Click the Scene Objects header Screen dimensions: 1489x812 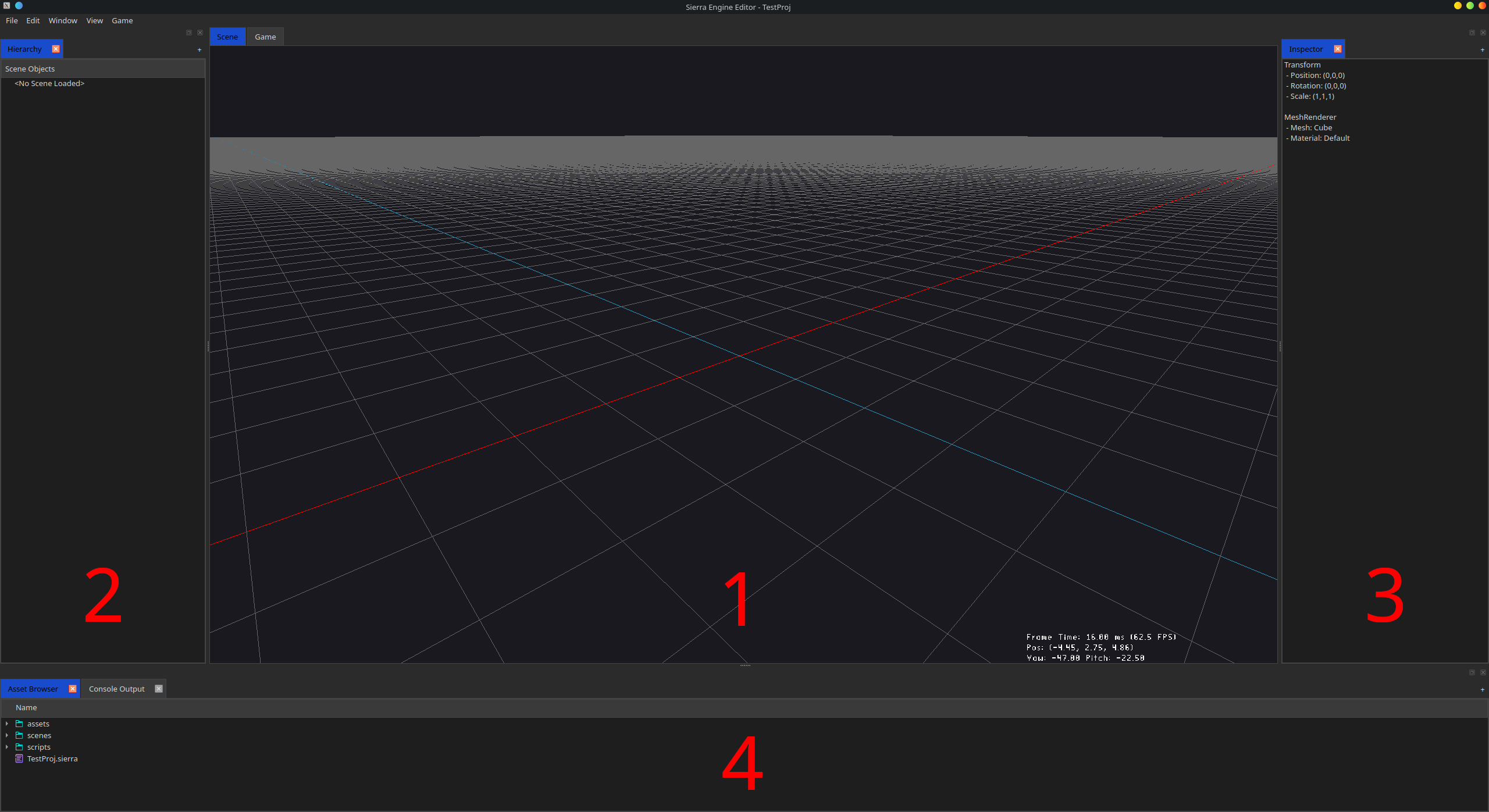point(30,68)
